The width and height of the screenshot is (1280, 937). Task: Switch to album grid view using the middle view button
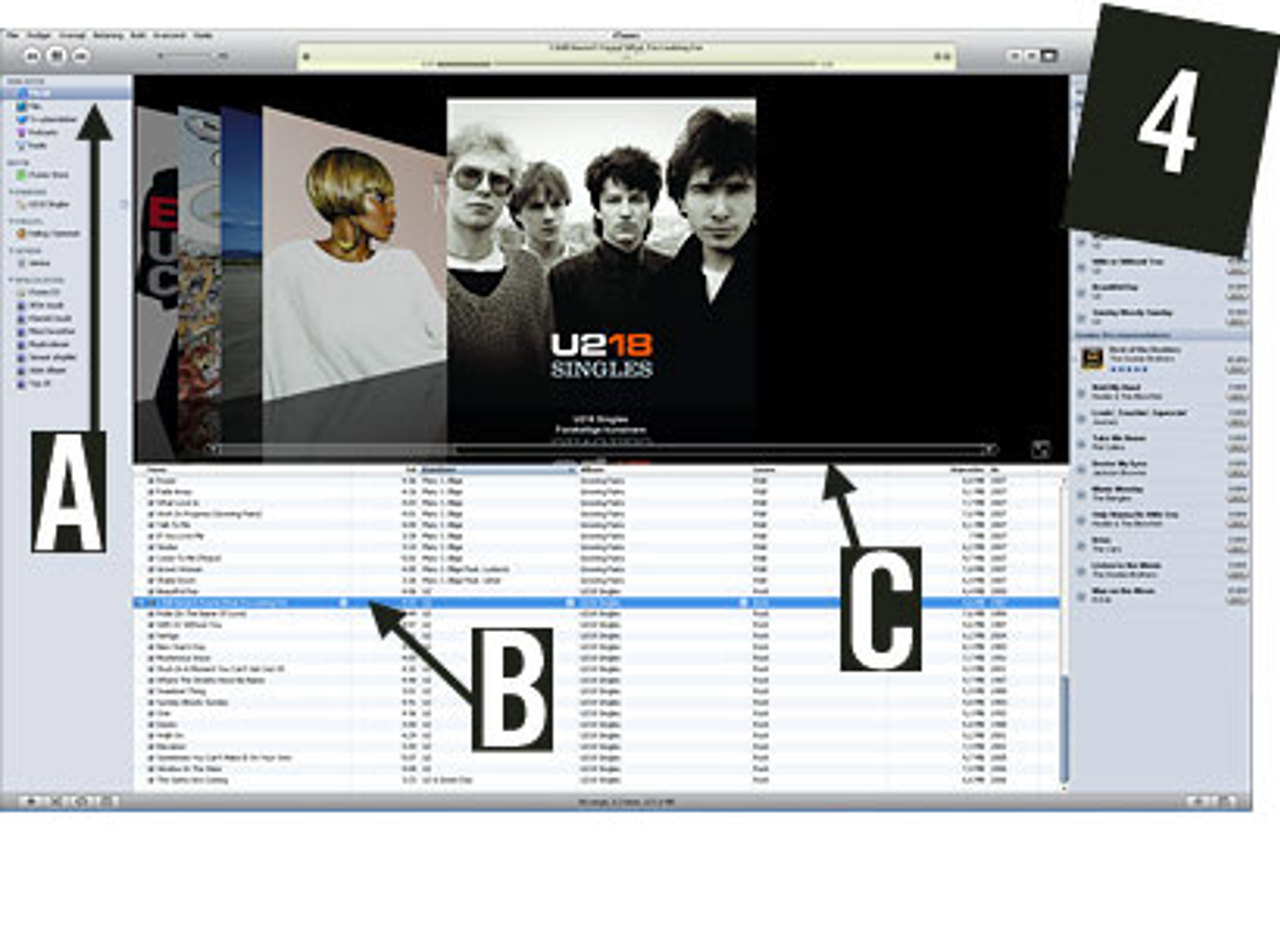coord(1030,56)
